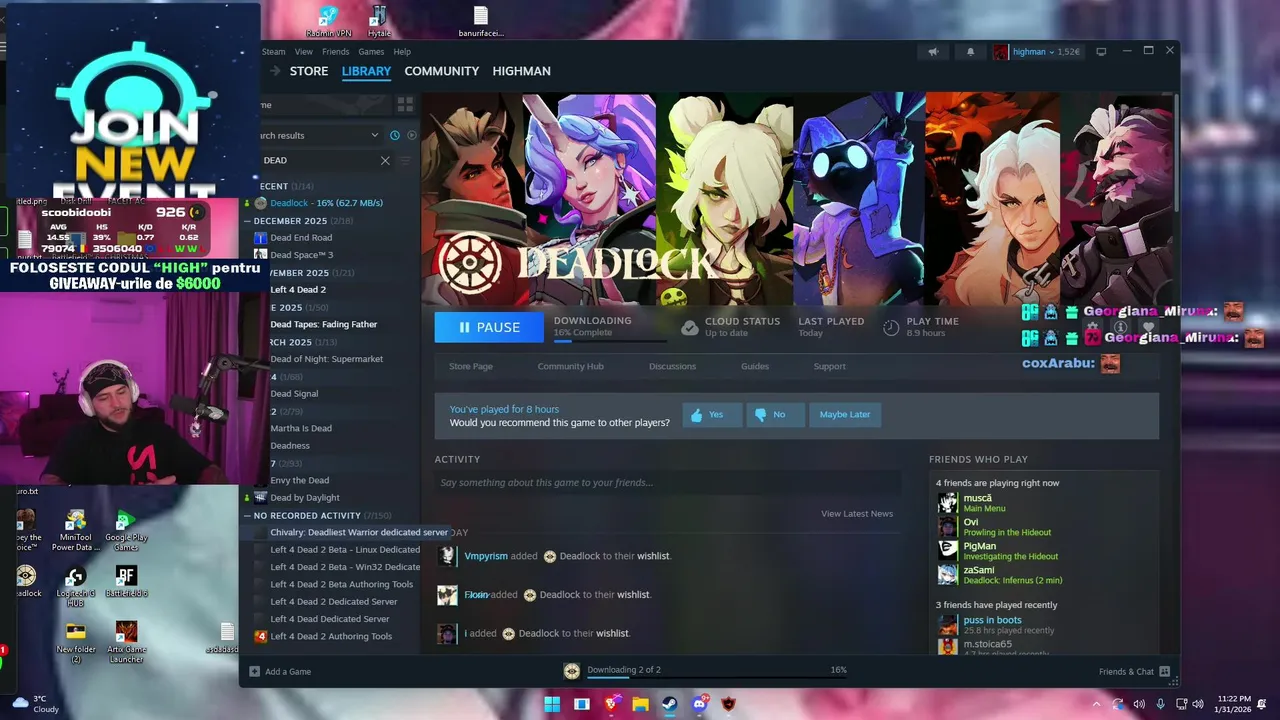Image resolution: width=1280 pixels, height=720 pixels.
Task: Show hidden system tray icons chevron
Action: click(x=1096, y=704)
